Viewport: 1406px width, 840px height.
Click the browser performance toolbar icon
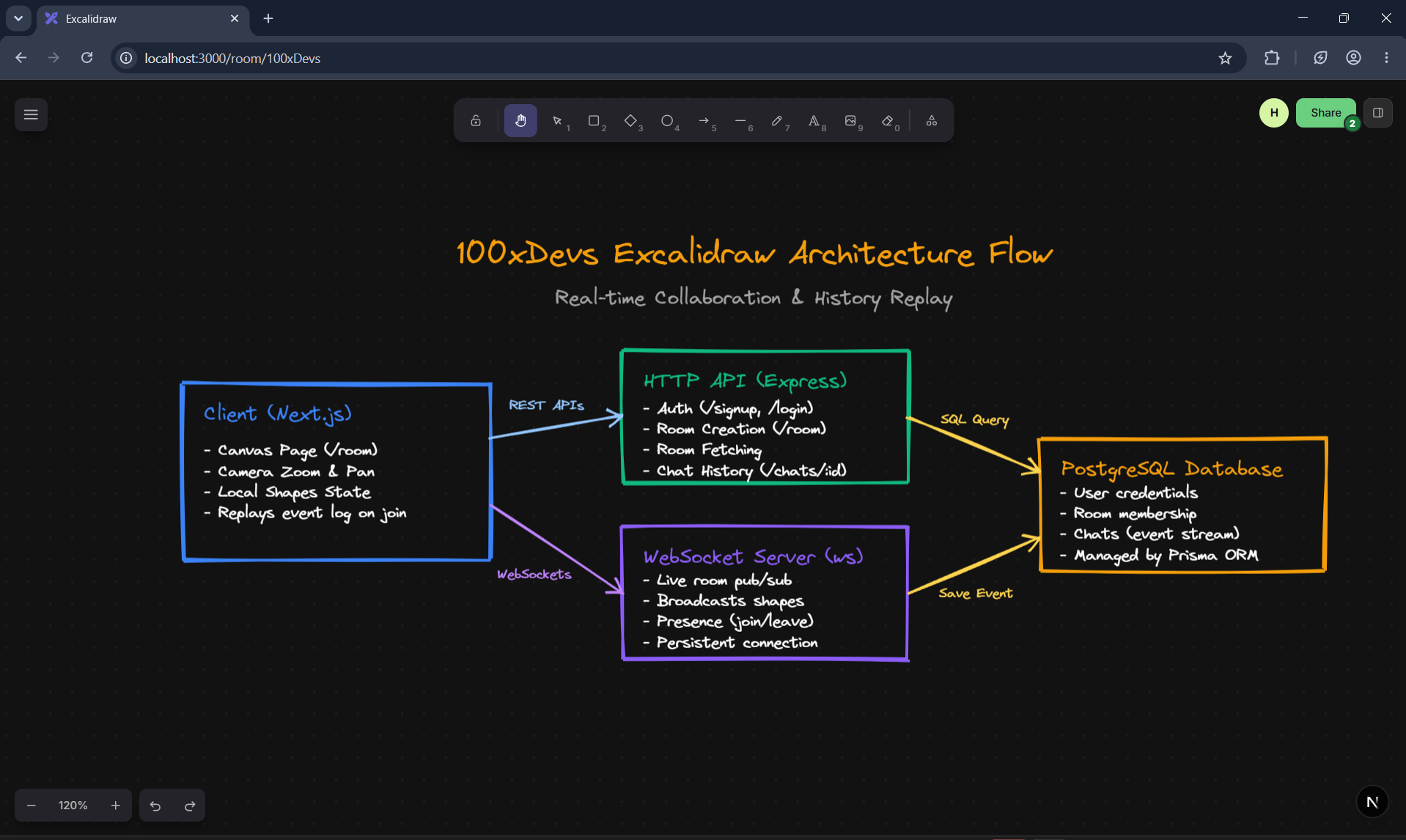[x=1320, y=58]
